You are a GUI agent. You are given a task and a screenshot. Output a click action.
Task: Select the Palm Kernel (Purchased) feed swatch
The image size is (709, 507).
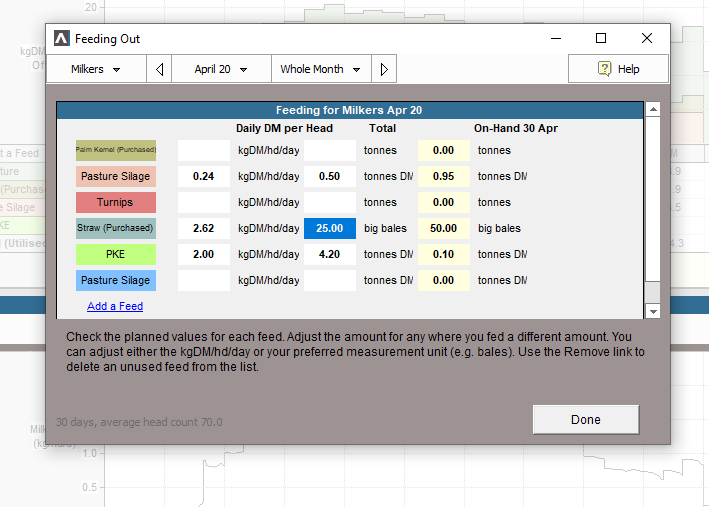click(x=116, y=150)
